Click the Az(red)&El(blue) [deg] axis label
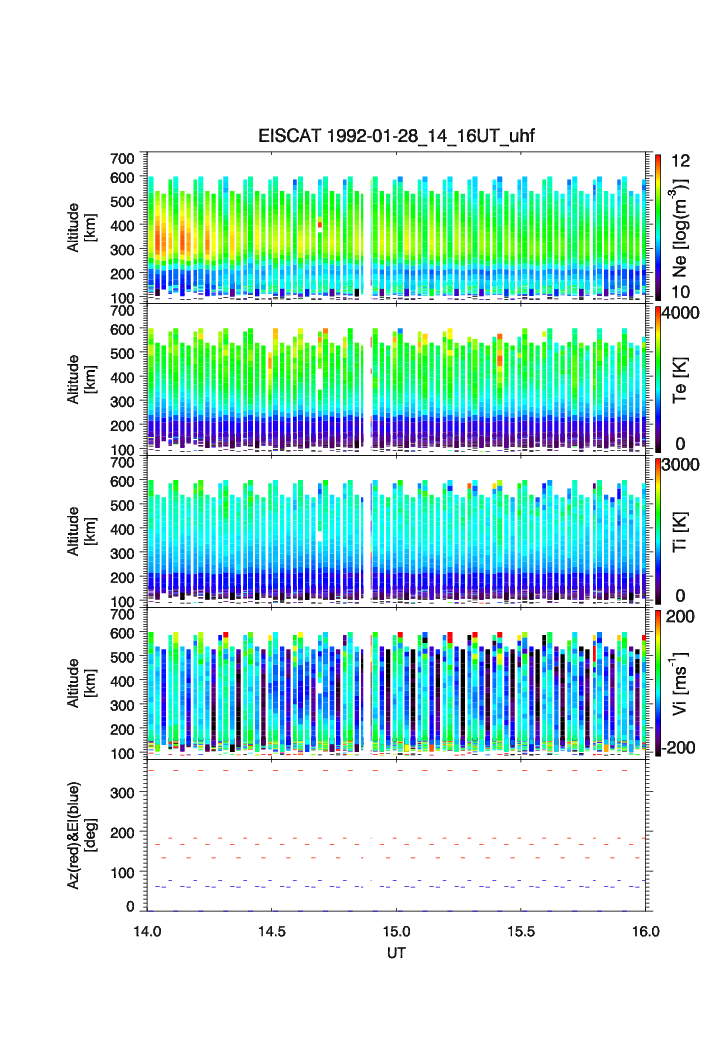 click(x=82, y=835)
